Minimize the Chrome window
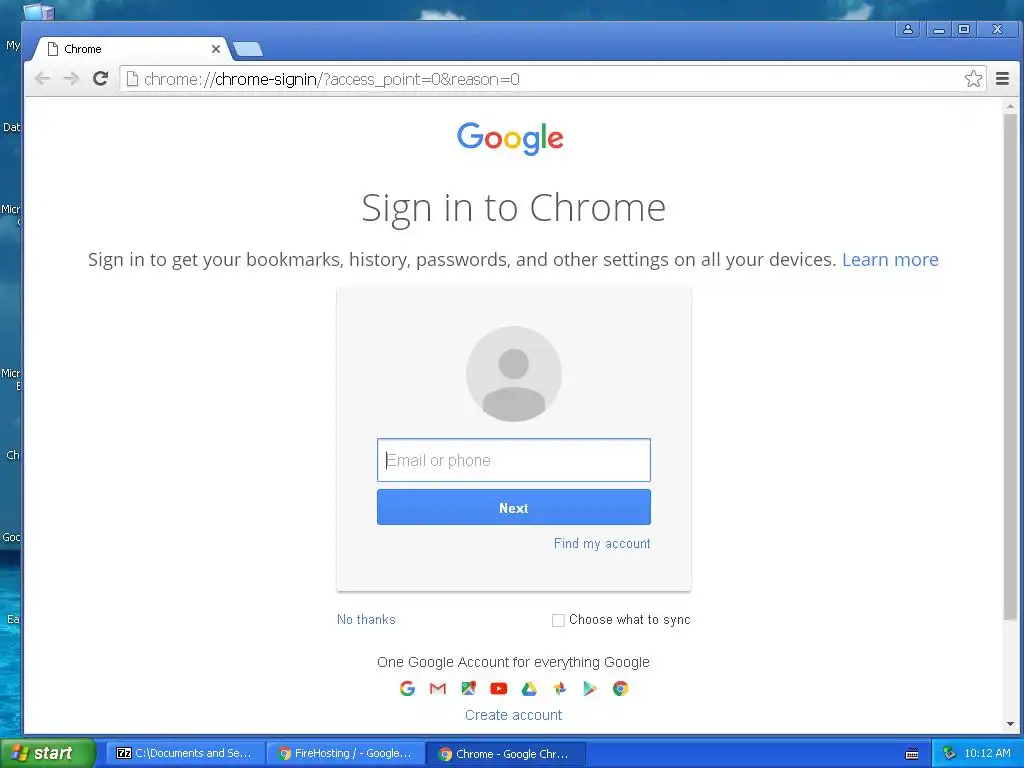The height and width of the screenshot is (768, 1024). pyautogui.click(x=938, y=29)
